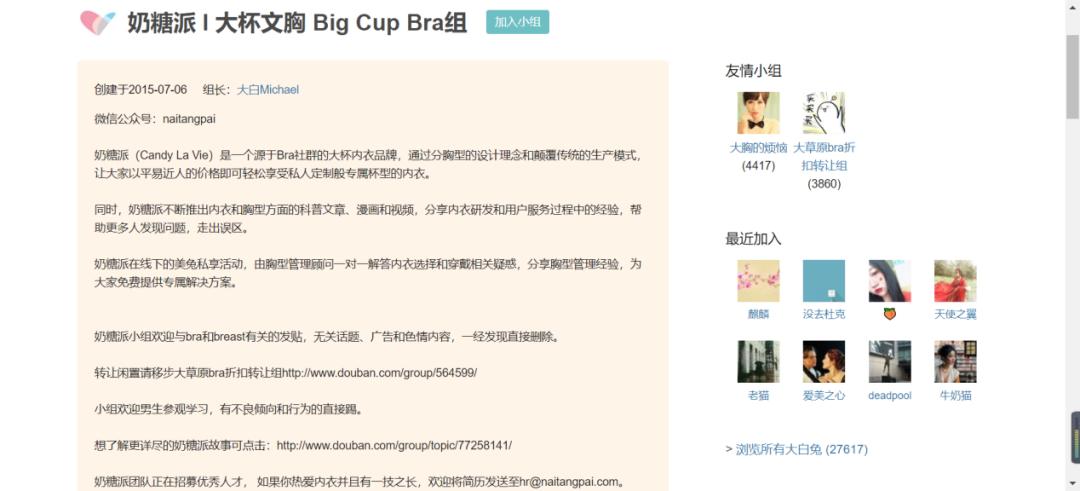Open the 大草原bra折扣转让组 text link
This screenshot has width=1080, height=491.
pos(824,156)
